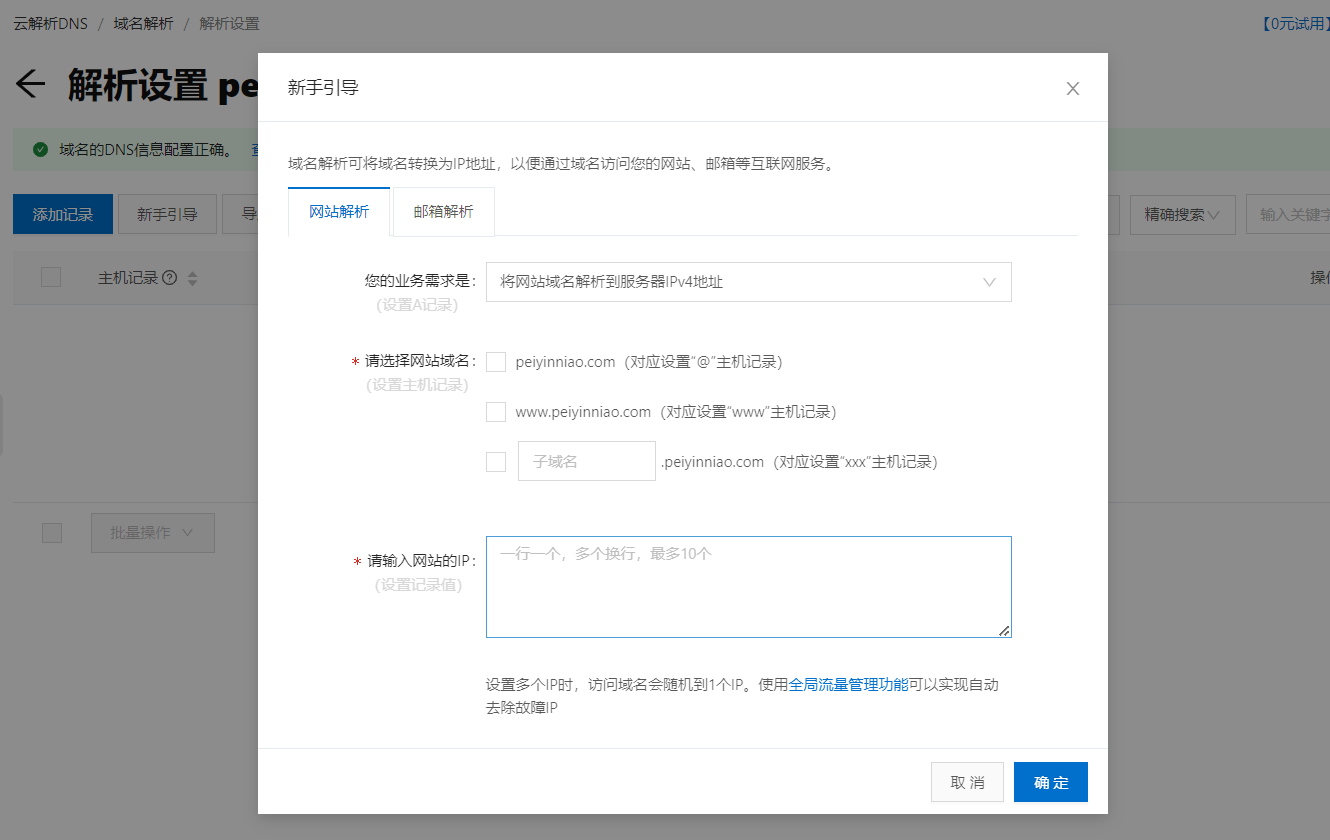
Task: Enable the custom 子域名 checkbox
Action: 496,461
